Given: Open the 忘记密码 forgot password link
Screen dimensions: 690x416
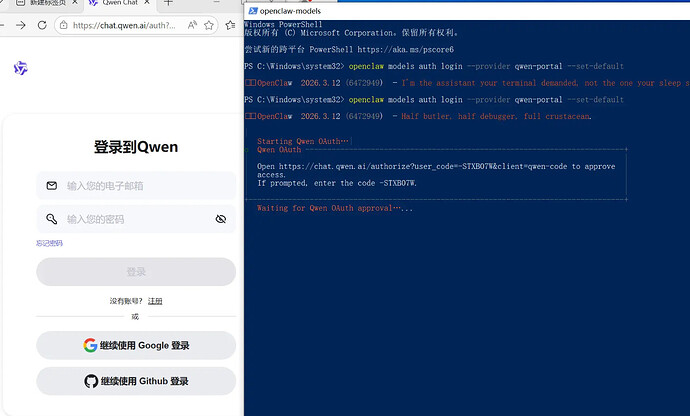Looking at the screenshot, I should pos(49,243).
